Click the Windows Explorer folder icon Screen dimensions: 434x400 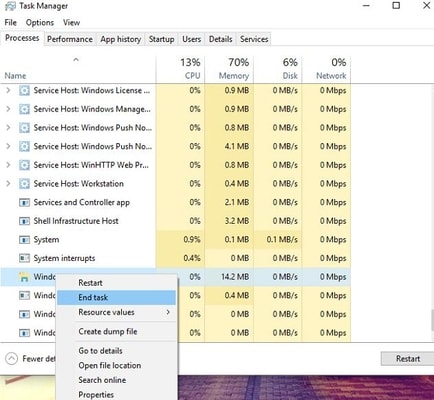point(24,277)
